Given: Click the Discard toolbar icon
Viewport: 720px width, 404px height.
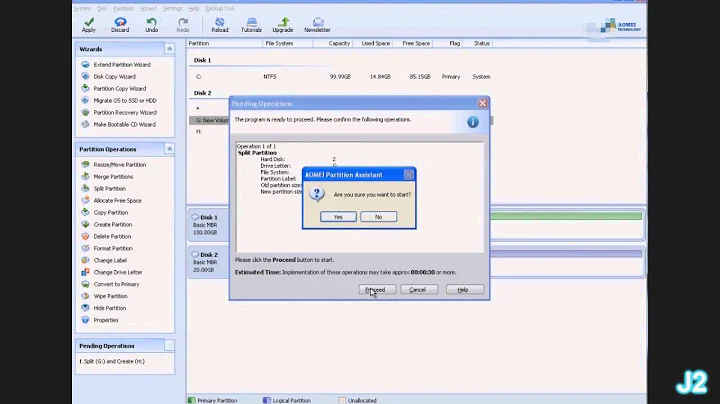Looking at the screenshot, I should coord(120,25).
